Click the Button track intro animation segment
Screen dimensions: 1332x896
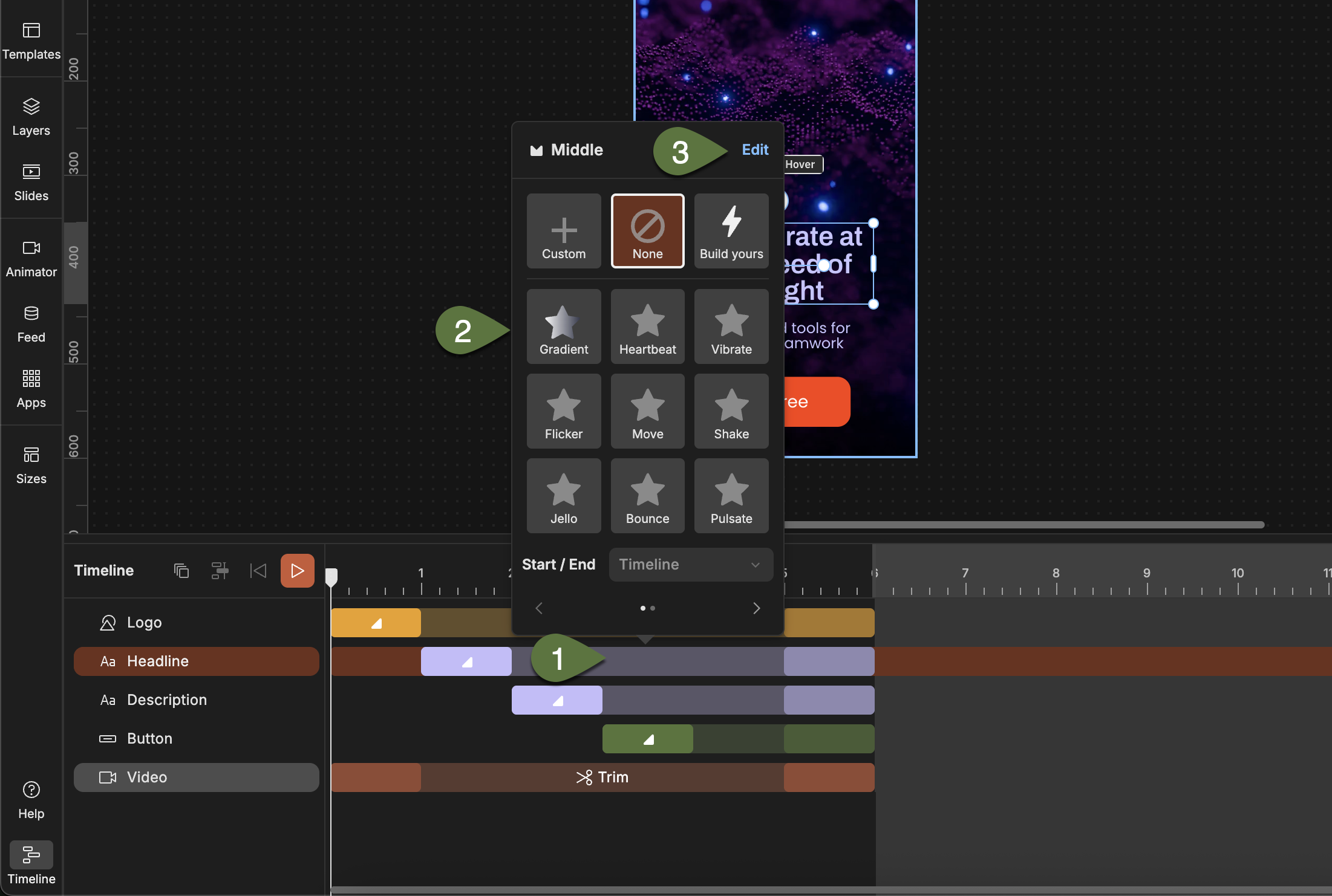[648, 739]
